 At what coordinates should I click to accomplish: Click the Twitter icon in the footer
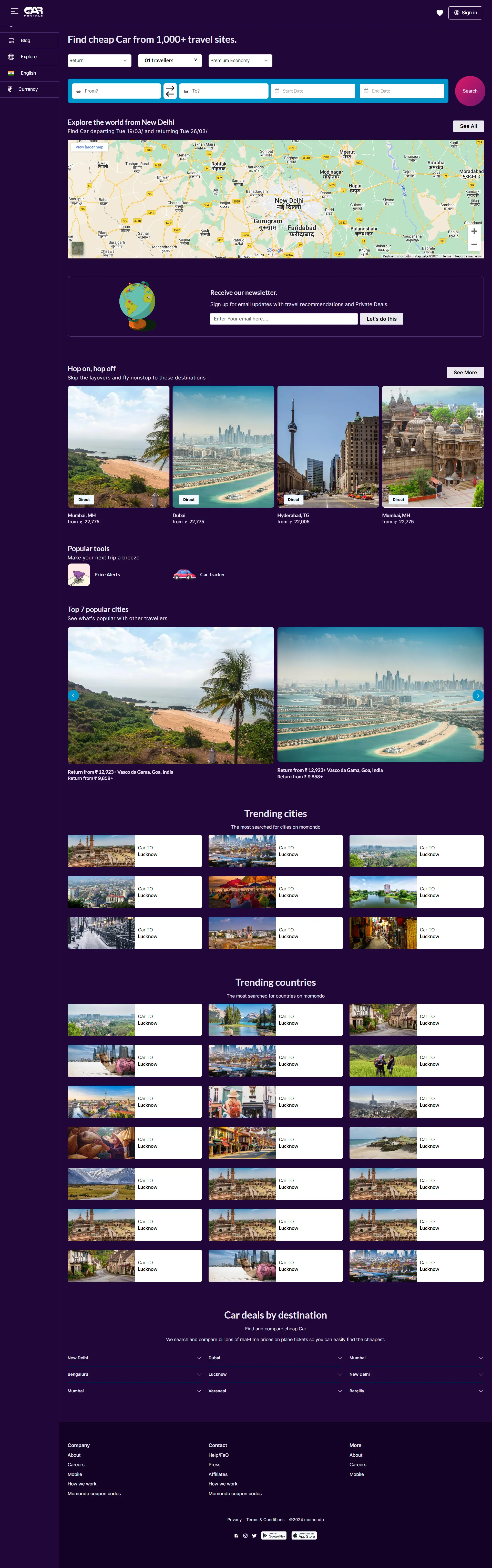pos(254,1536)
